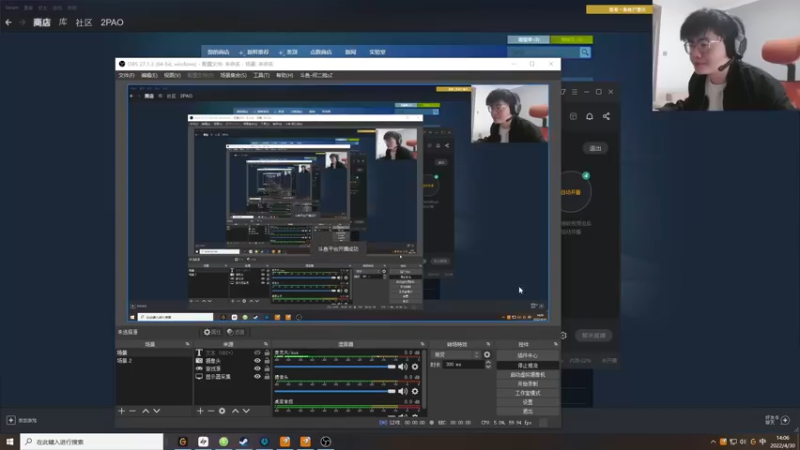Mute the 摄像头 audio speaker icon

pos(403,391)
